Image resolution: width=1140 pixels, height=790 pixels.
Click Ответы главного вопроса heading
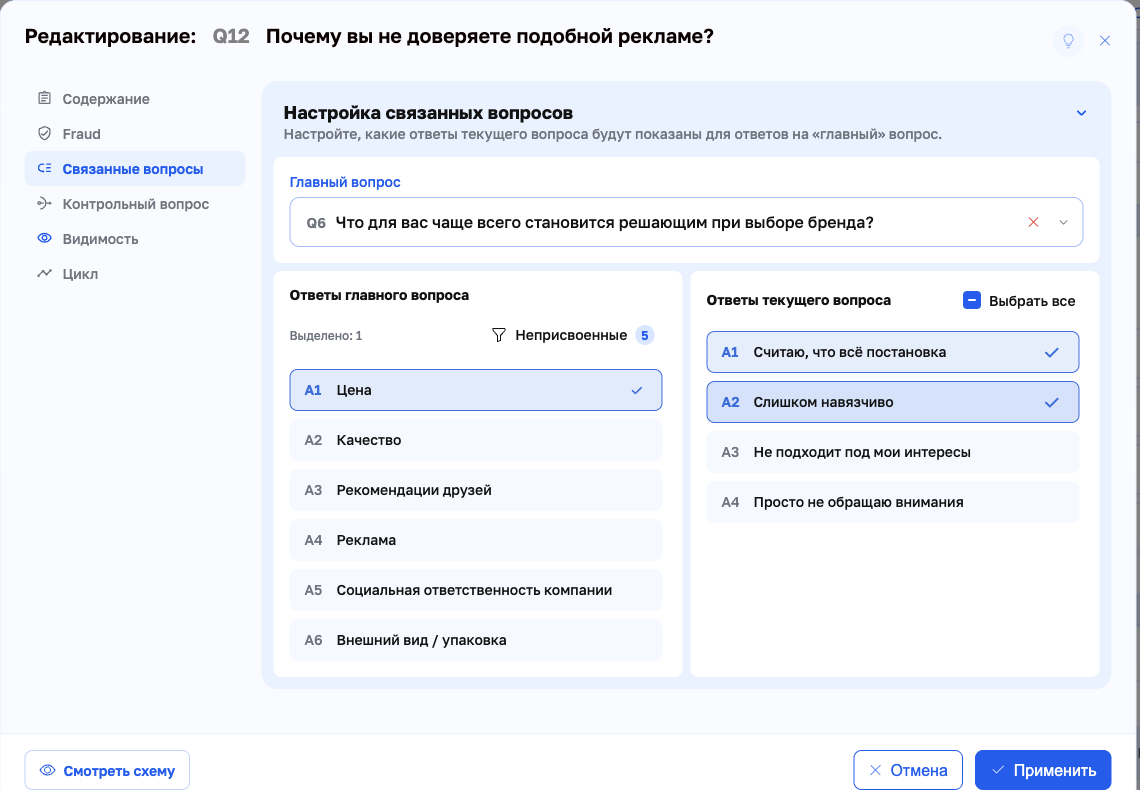point(379,295)
